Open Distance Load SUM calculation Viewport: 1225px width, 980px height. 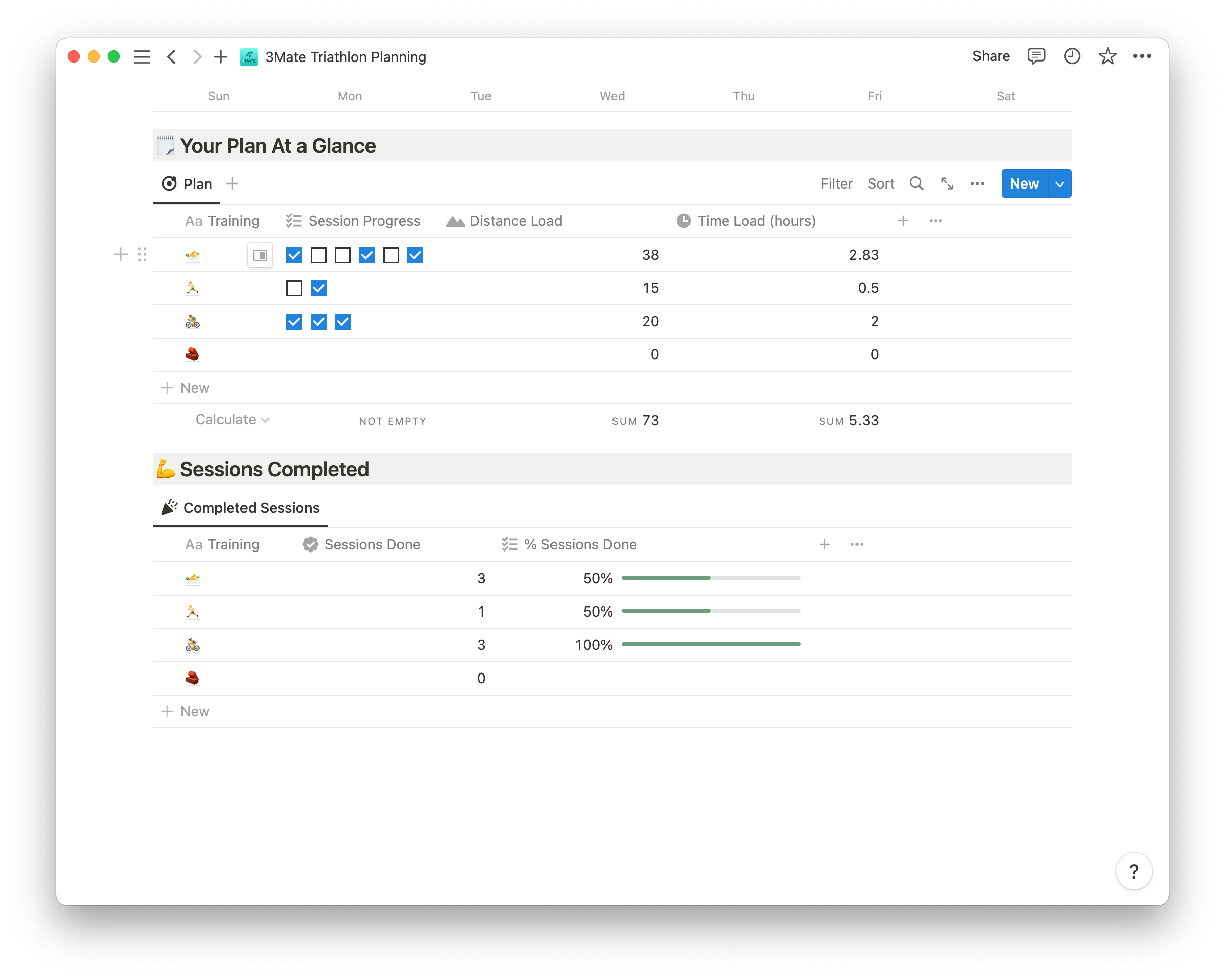[x=635, y=420]
